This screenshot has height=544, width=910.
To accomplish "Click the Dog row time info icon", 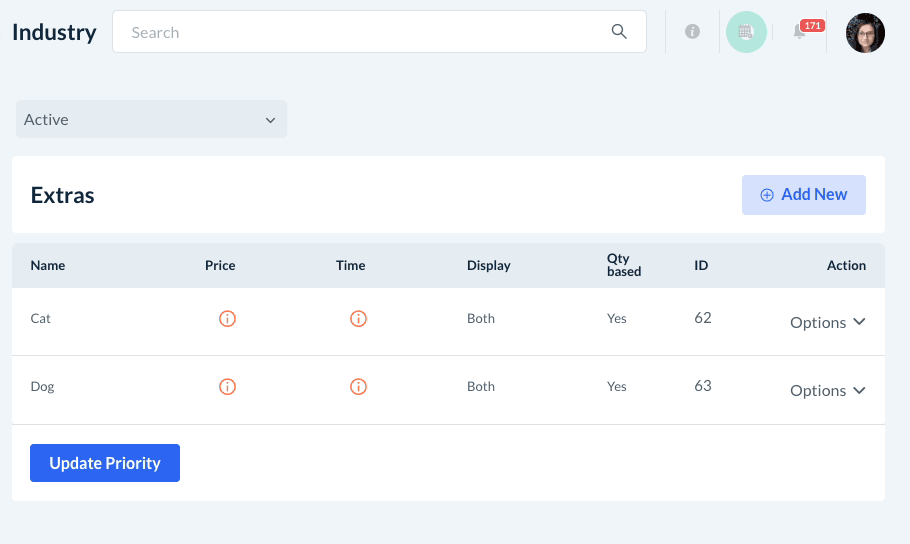I will [358, 387].
